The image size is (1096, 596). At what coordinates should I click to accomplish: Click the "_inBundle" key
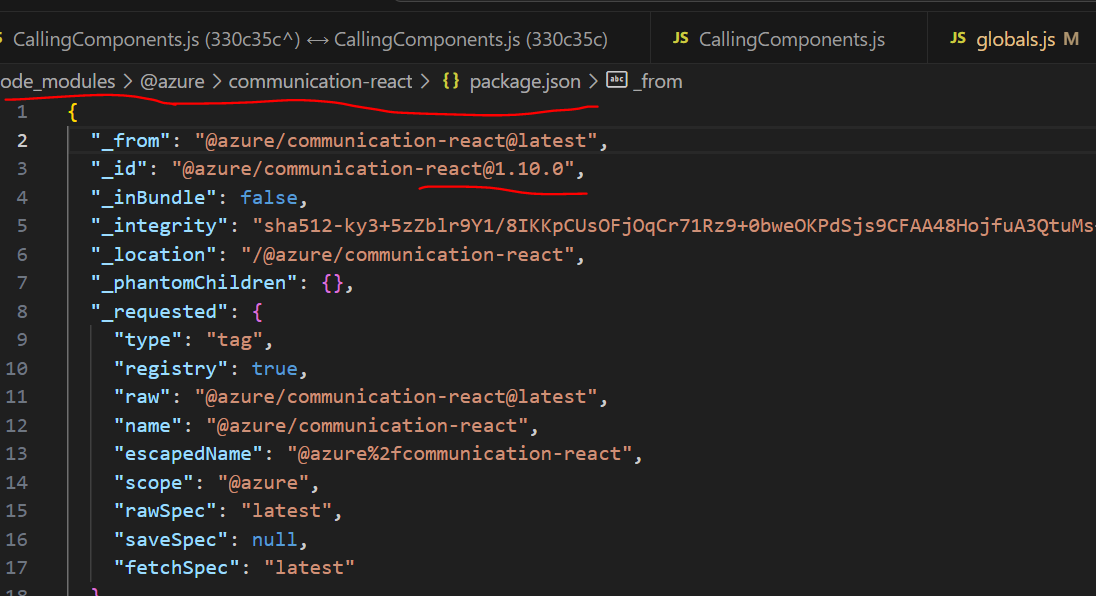(x=154, y=198)
